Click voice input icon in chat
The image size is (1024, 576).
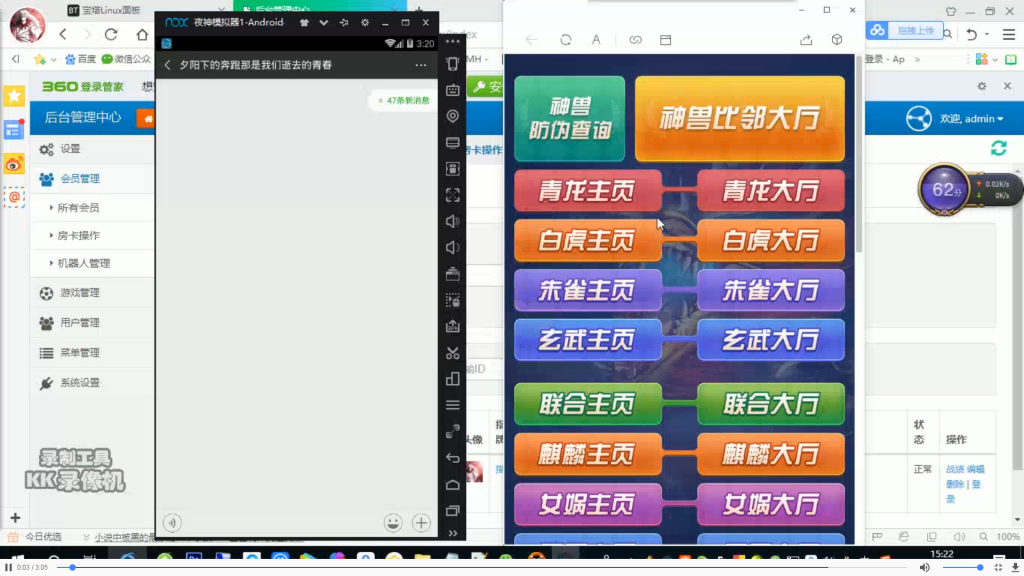click(172, 522)
